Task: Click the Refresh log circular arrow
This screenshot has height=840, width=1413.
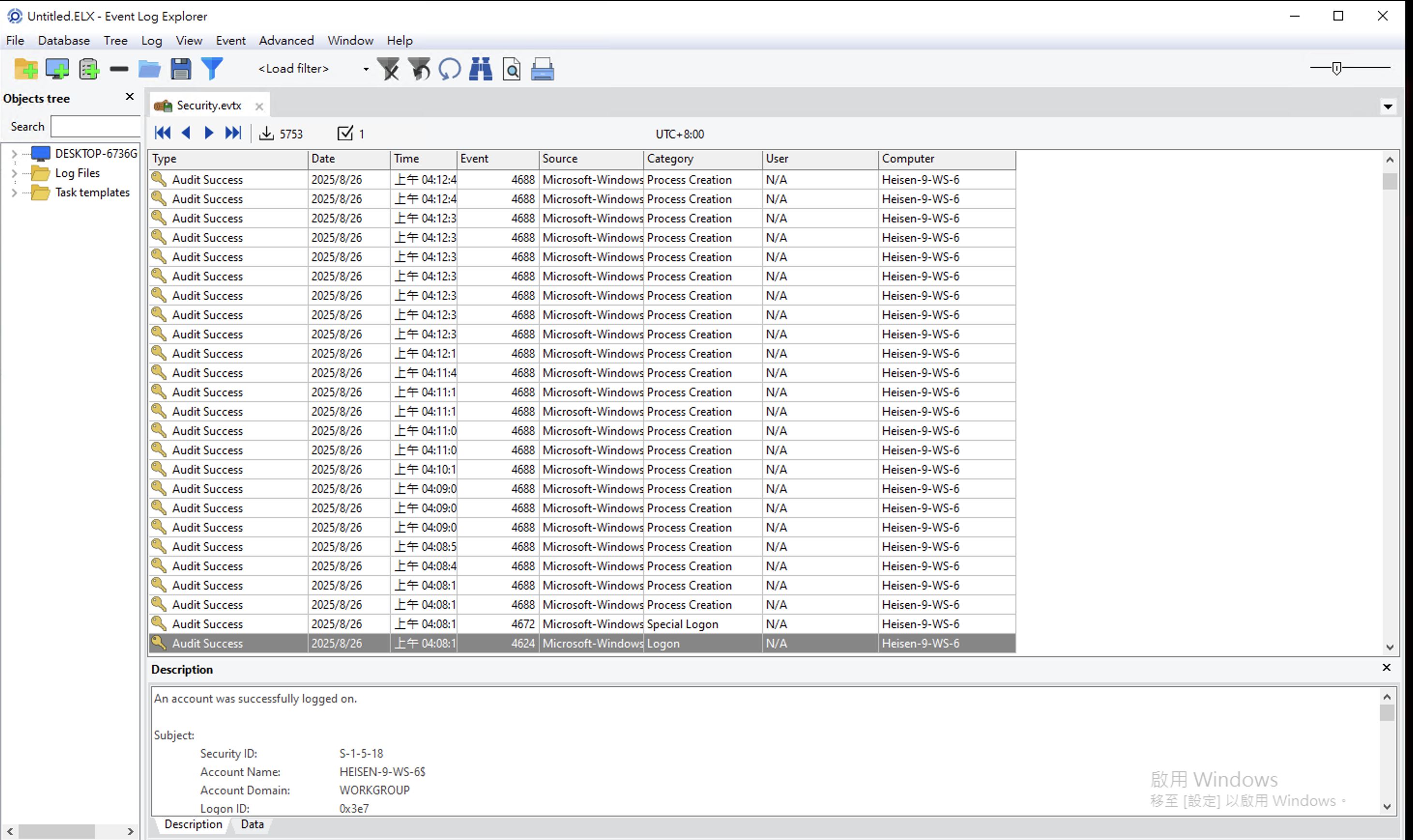Action: click(x=450, y=69)
